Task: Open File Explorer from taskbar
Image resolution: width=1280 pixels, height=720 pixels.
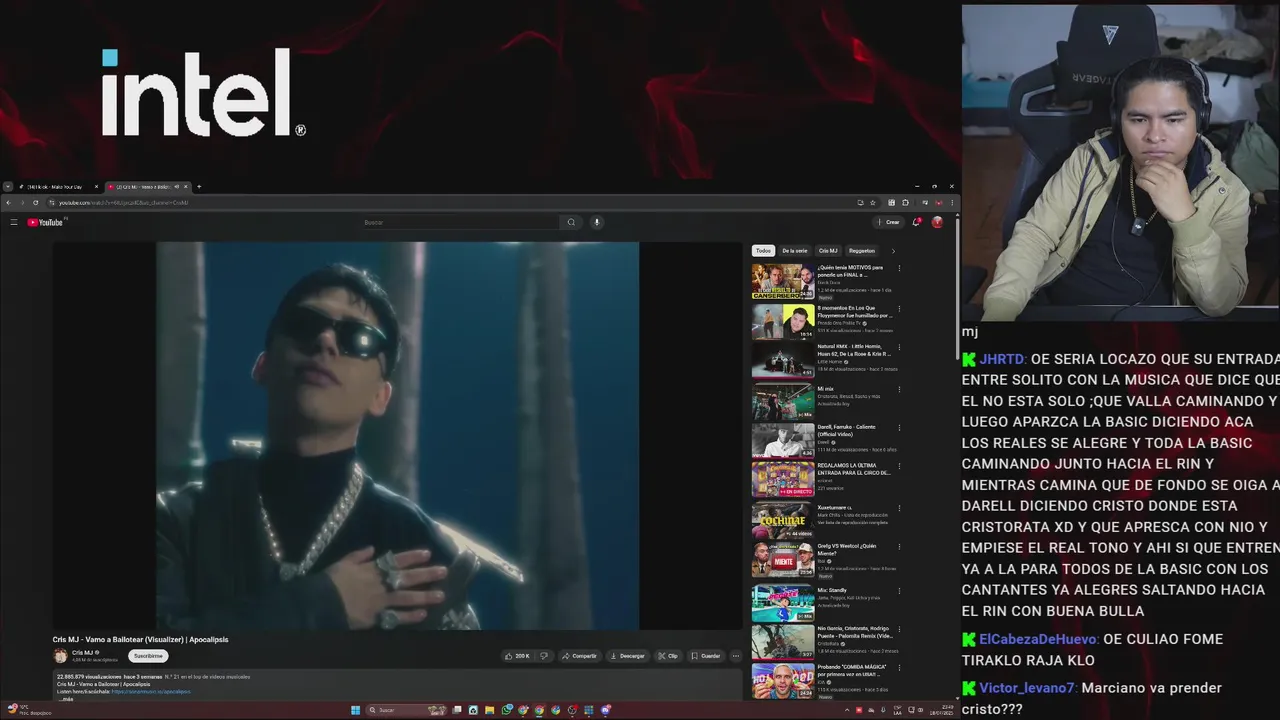Action: coord(490,710)
